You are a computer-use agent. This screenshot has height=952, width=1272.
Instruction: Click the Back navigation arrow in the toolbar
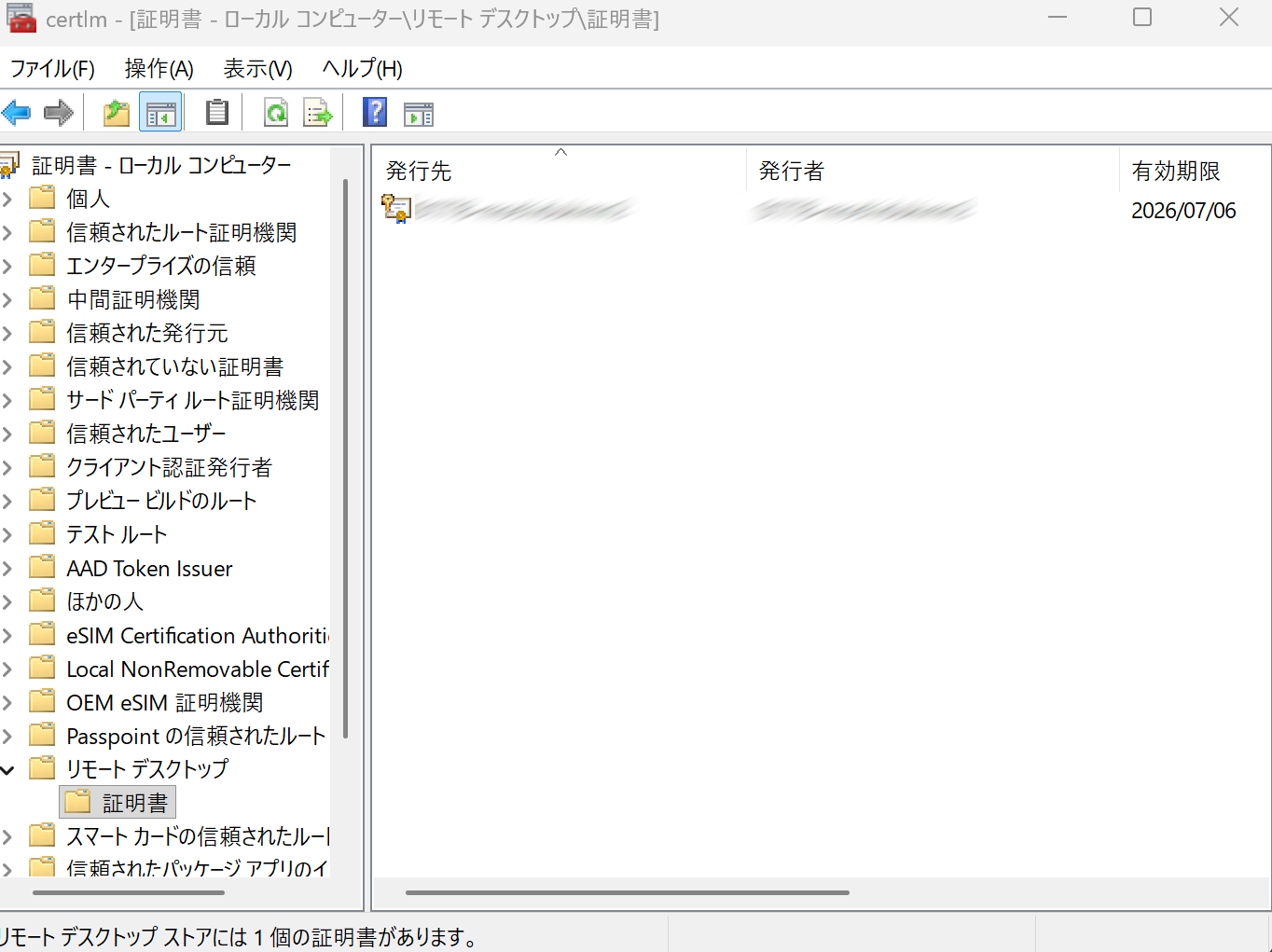click(17, 112)
